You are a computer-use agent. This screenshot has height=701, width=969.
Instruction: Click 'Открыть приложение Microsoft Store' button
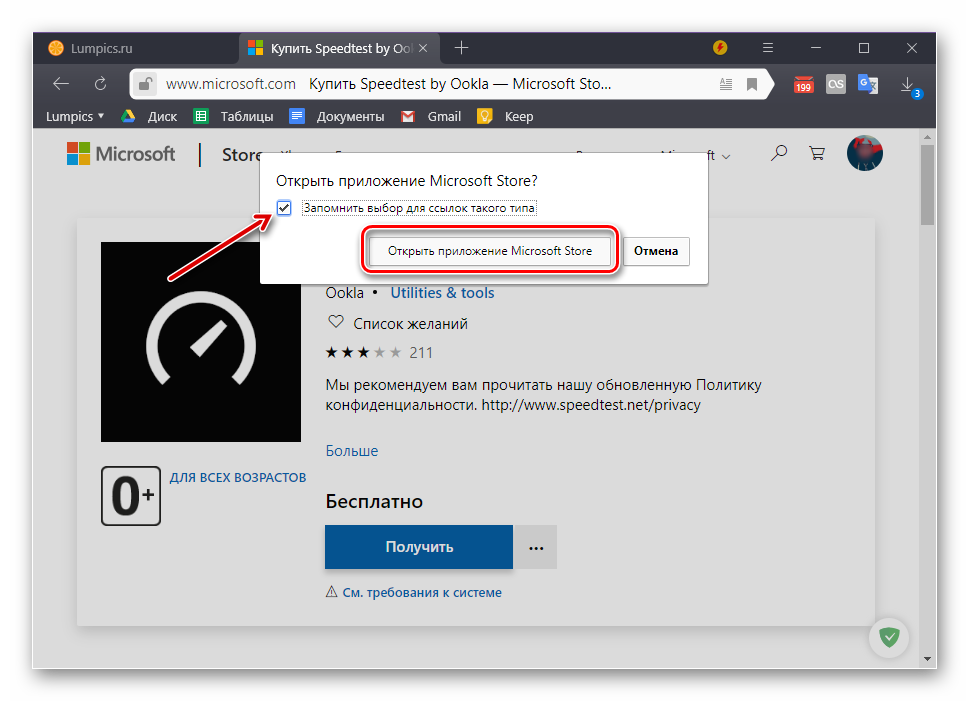[x=490, y=252]
